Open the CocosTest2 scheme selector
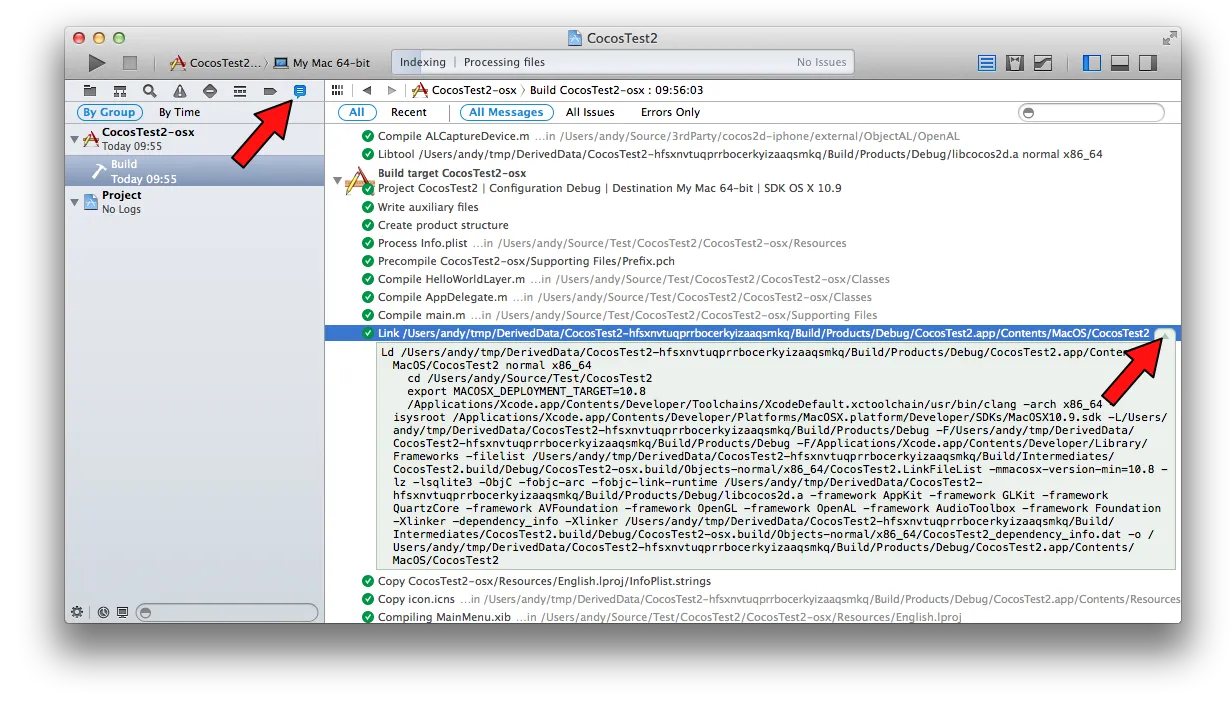This screenshot has width=1230, height=710. coord(217,62)
